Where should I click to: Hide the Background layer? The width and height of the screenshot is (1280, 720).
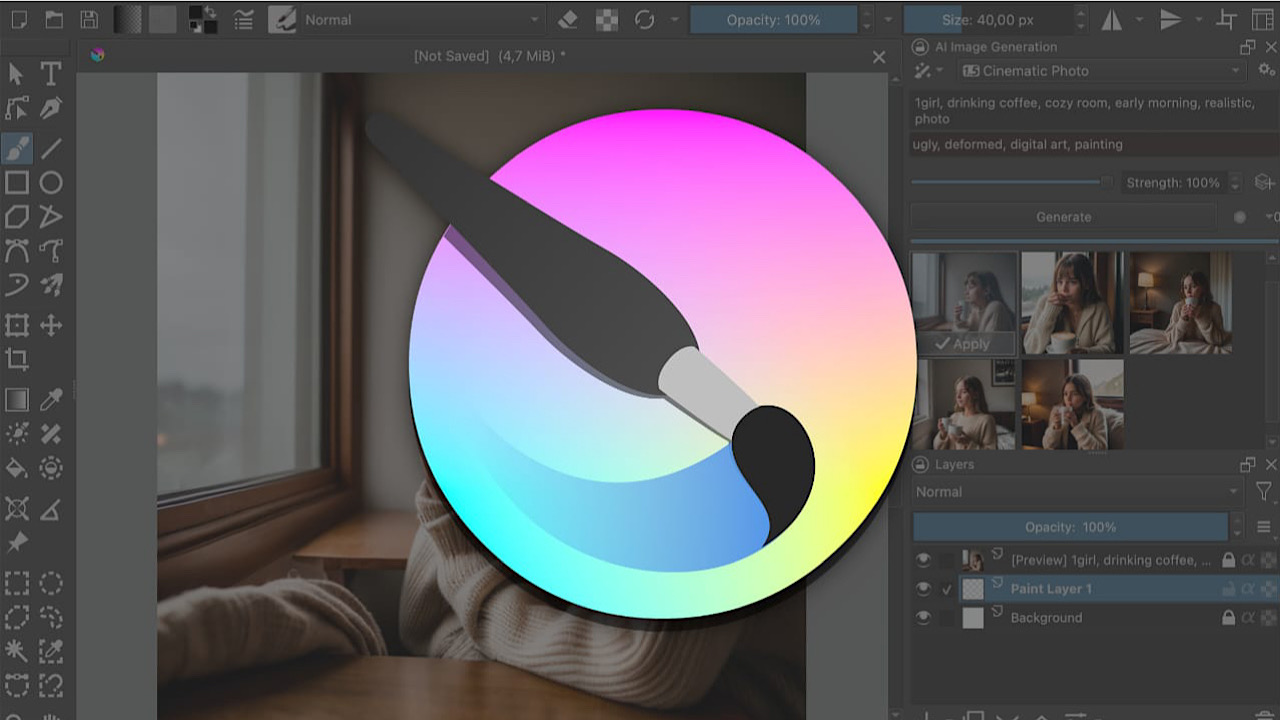[x=923, y=617]
